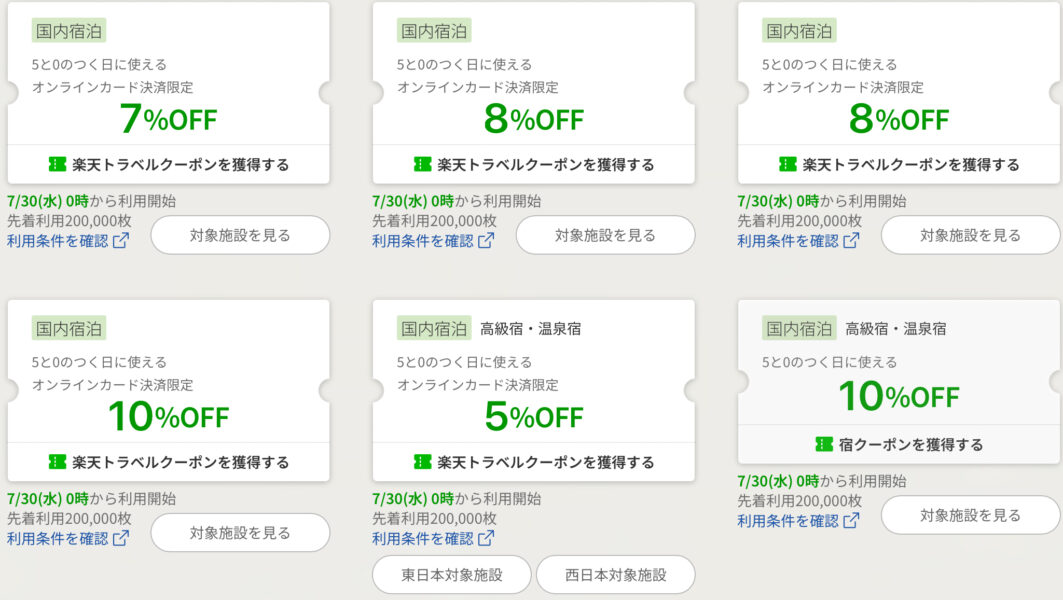Open 東日本対象施設 list
Image resolution: width=1063 pixels, height=600 pixels.
pos(452,575)
